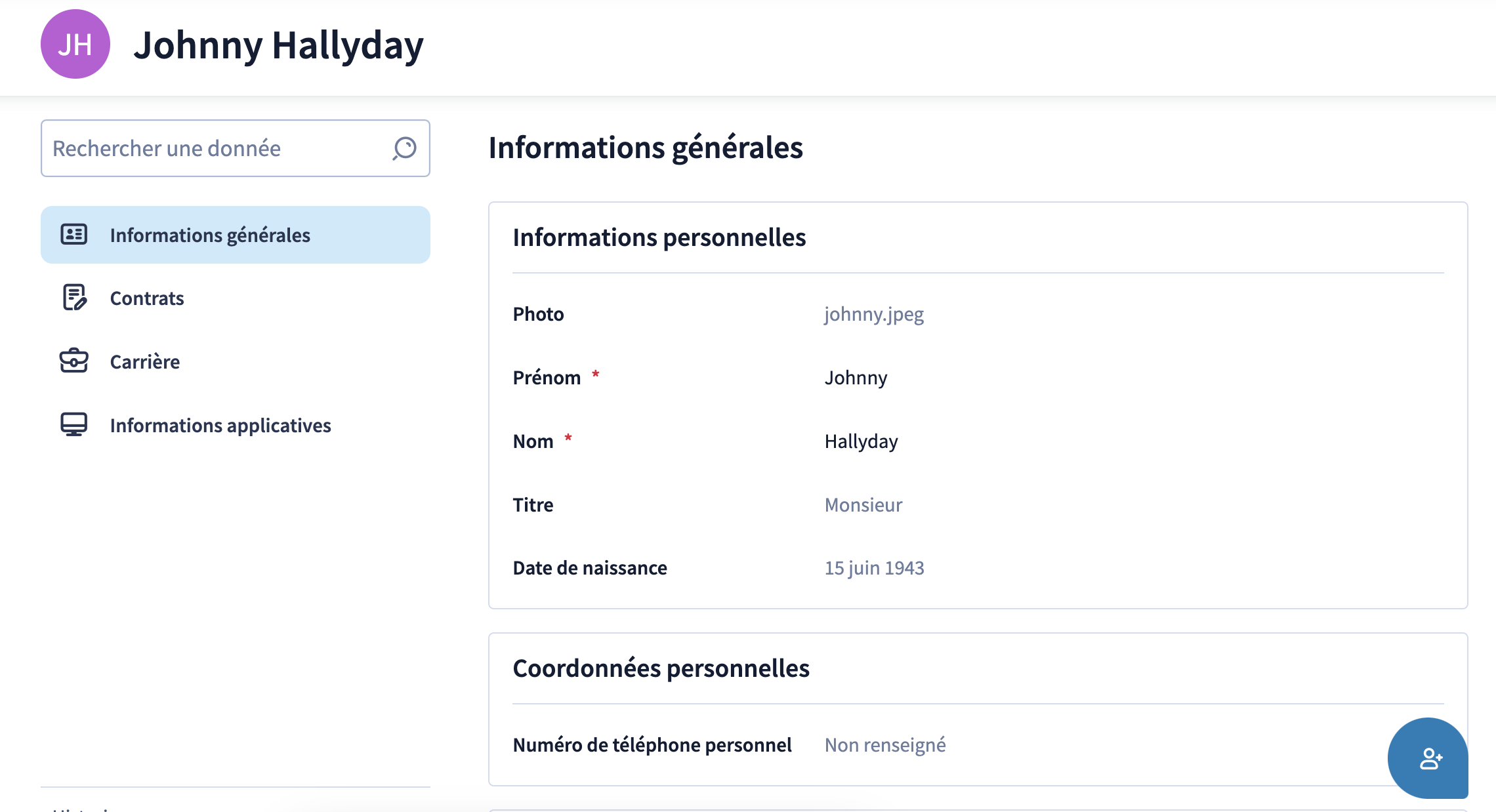This screenshot has width=1496, height=812.
Task: Click the JH purple avatar circle
Action: tap(75, 44)
